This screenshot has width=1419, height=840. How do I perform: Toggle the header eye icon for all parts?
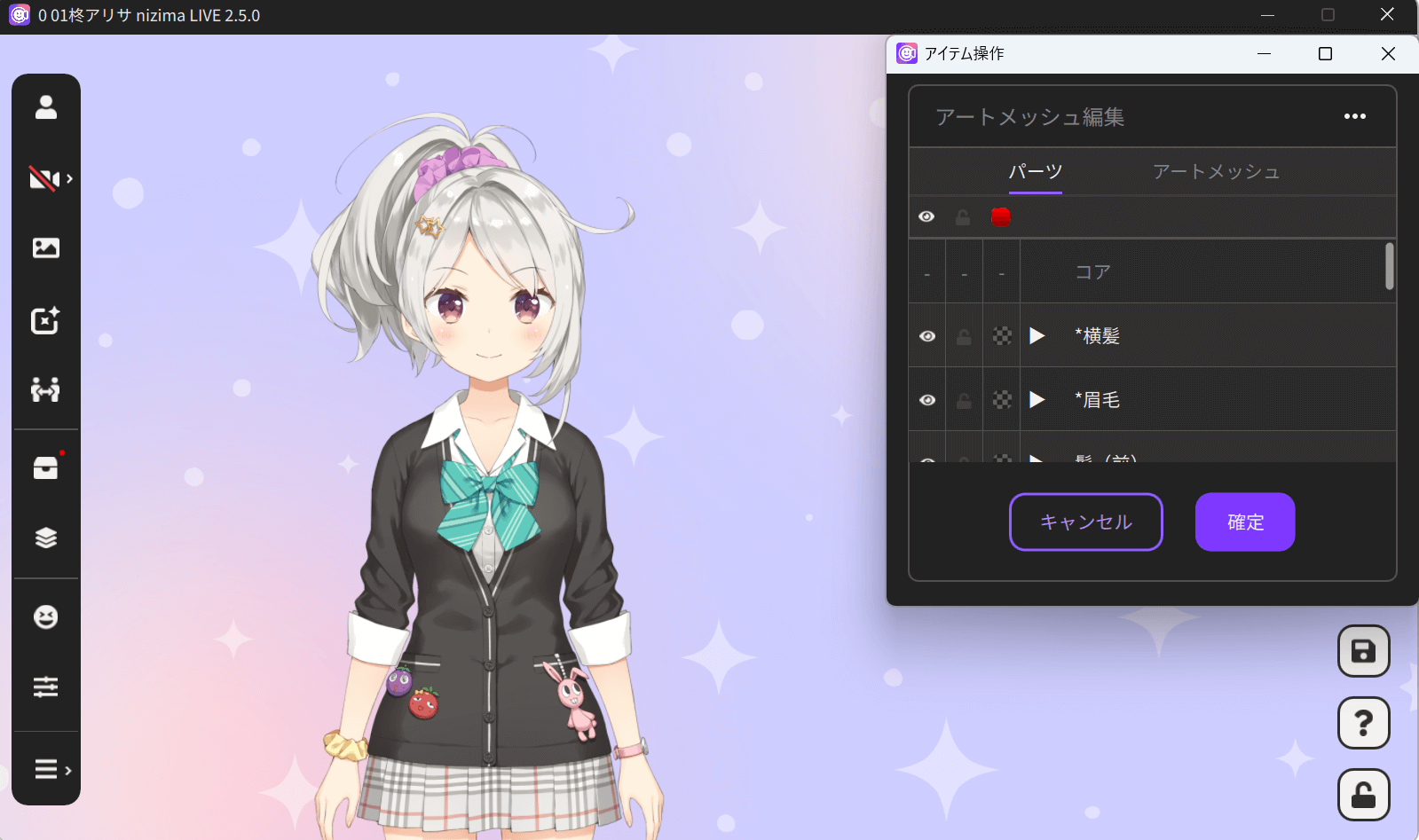[926, 217]
